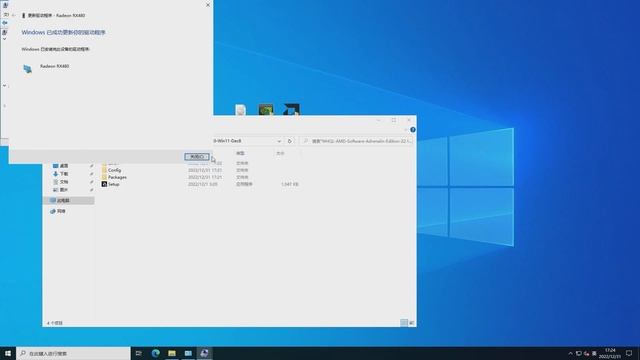Launch Microsoft Edge from the taskbar
640x360 pixels.
click(x=156, y=353)
